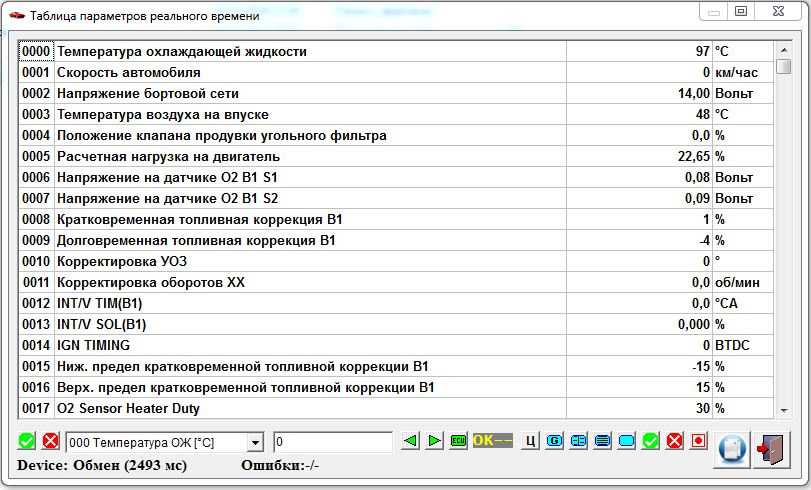Viewport: 811px width, 490px height.
Task: Click the row number 0008 cell
Action: click(36, 219)
